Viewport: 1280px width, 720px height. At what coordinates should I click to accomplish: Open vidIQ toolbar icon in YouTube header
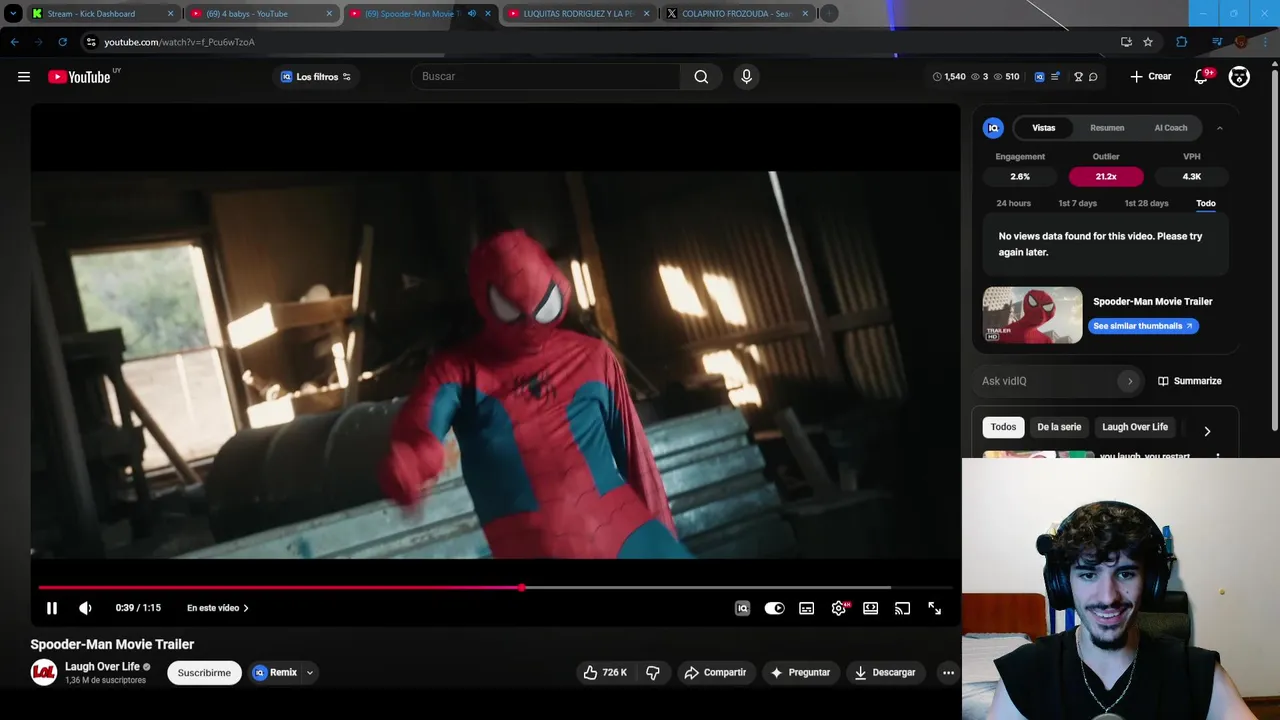coord(1039,77)
